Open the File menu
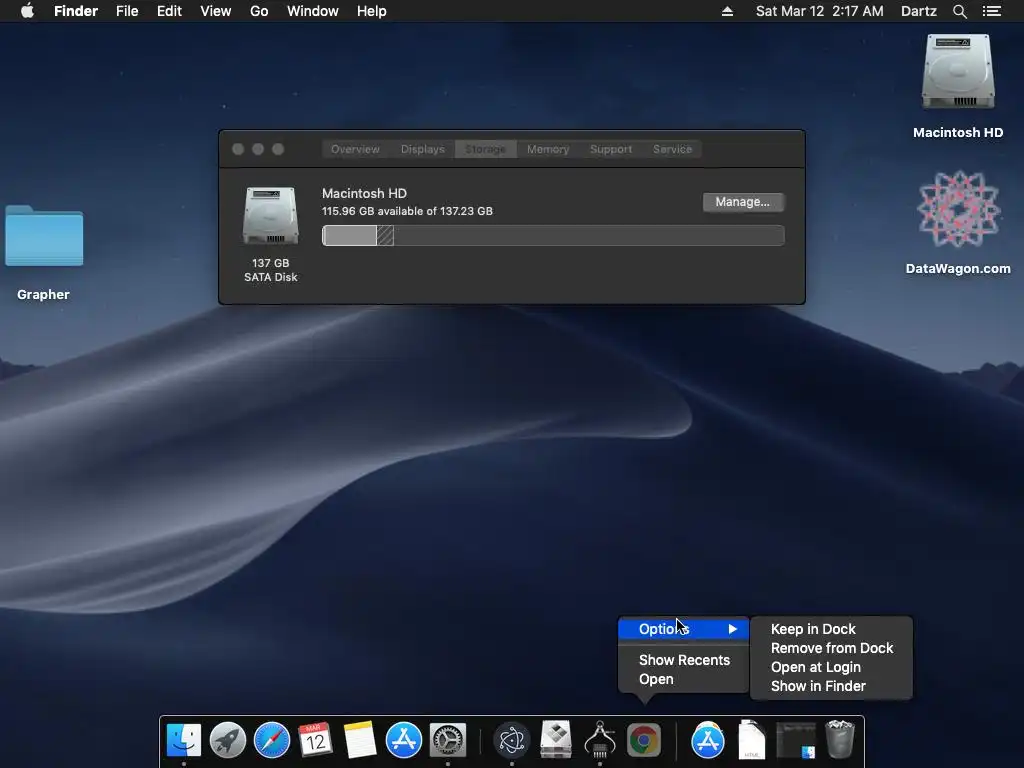The image size is (1024, 768). (127, 11)
